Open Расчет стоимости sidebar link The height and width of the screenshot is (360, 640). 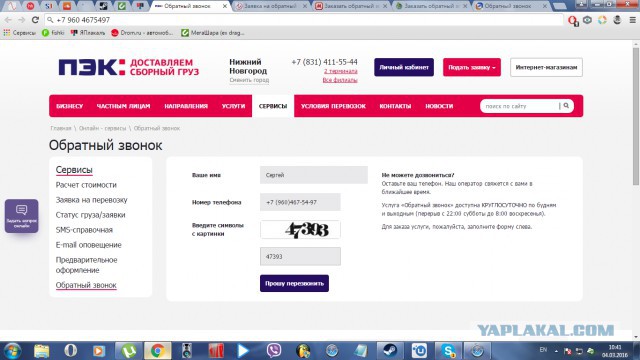point(86,185)
